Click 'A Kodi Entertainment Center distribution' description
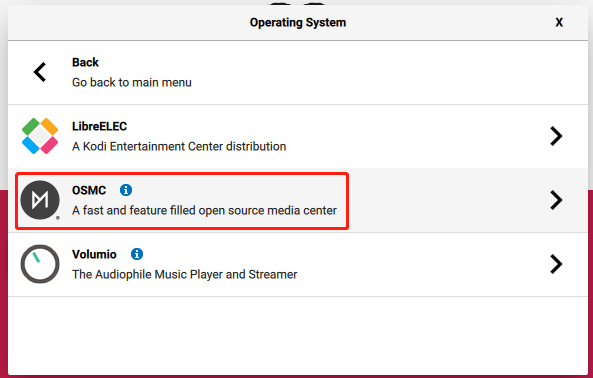The height and width of the screenshot is (378, 593). (179, 146)
